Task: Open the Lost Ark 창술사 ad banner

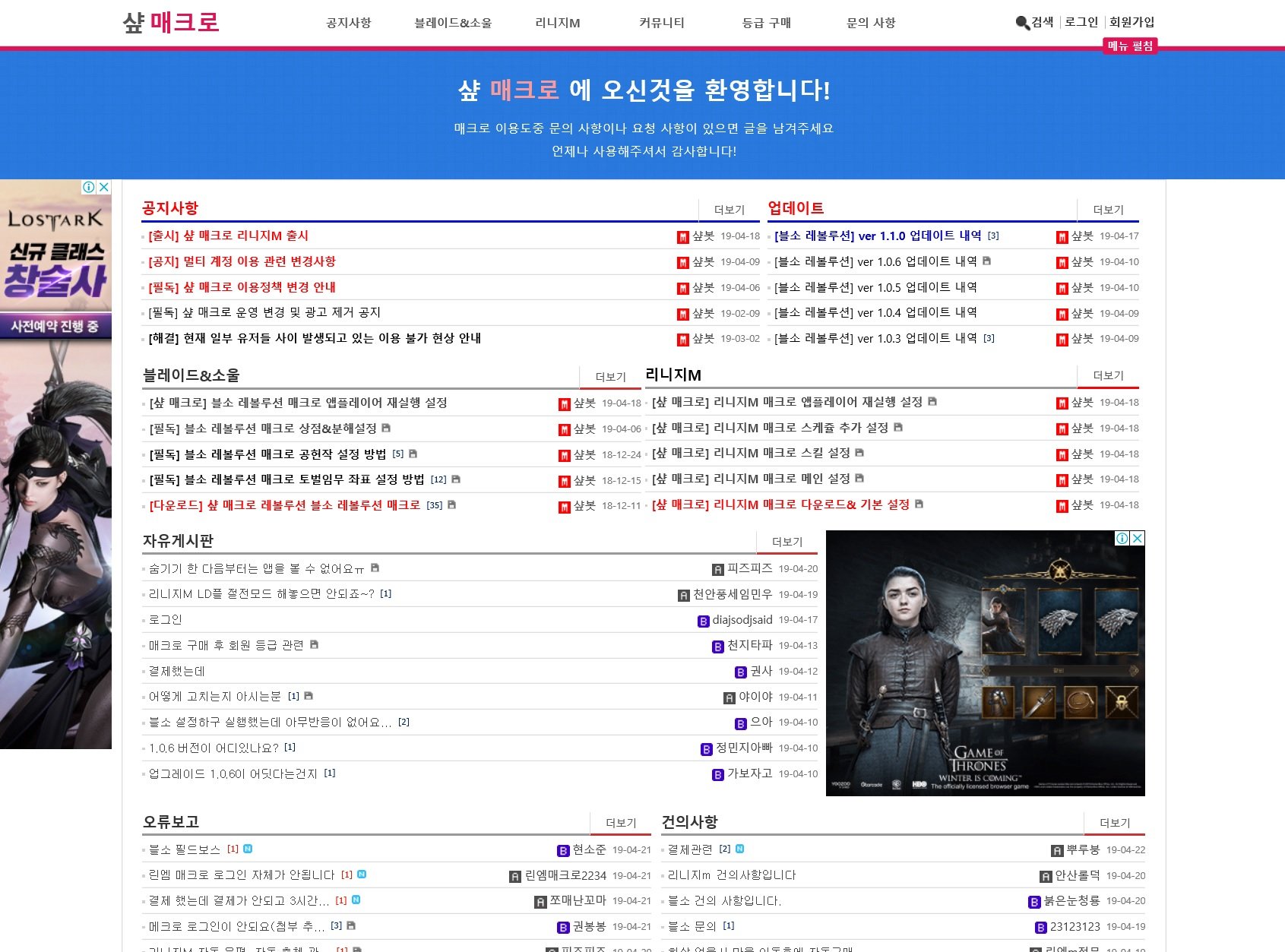Action: pyautogui.click(x=55, y=464)
